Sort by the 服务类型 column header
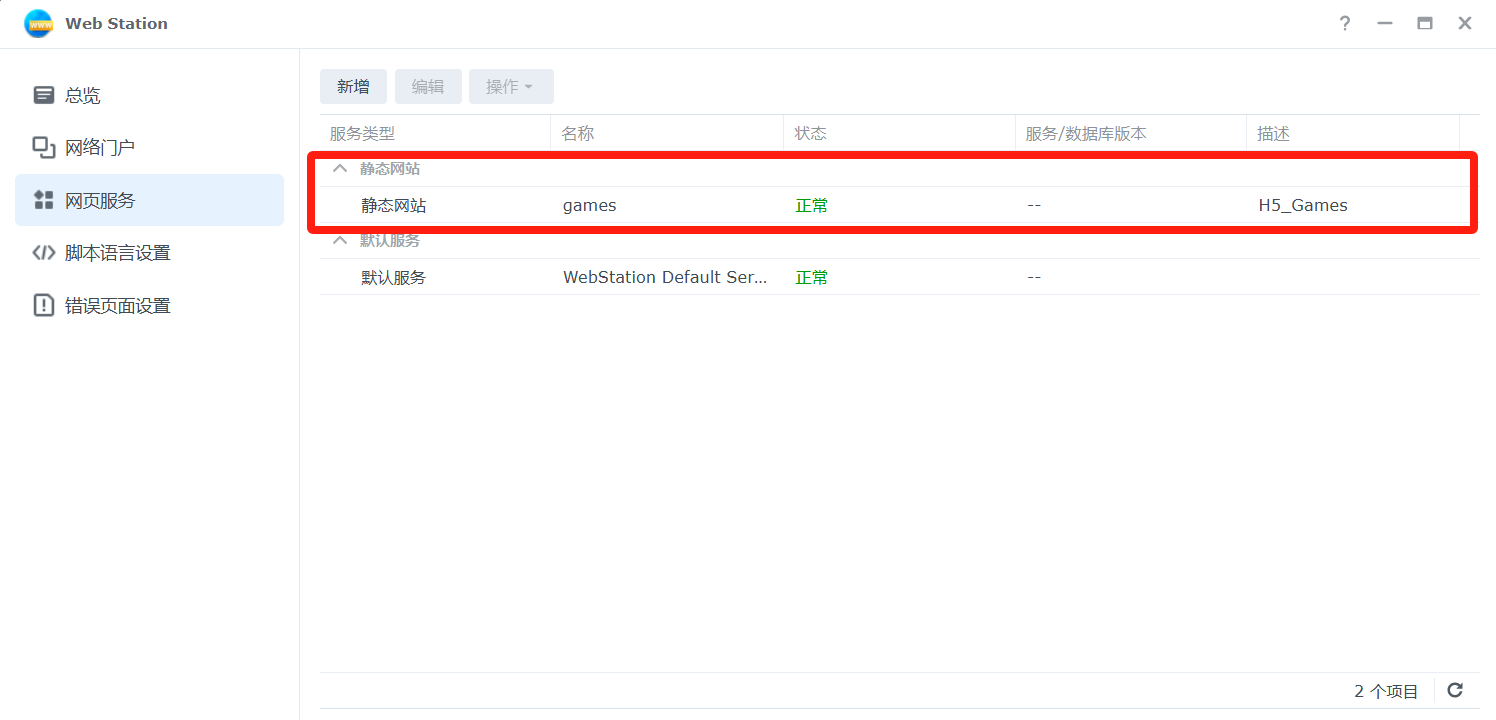Screen dimensions: 1496x720 click(363, 134)
